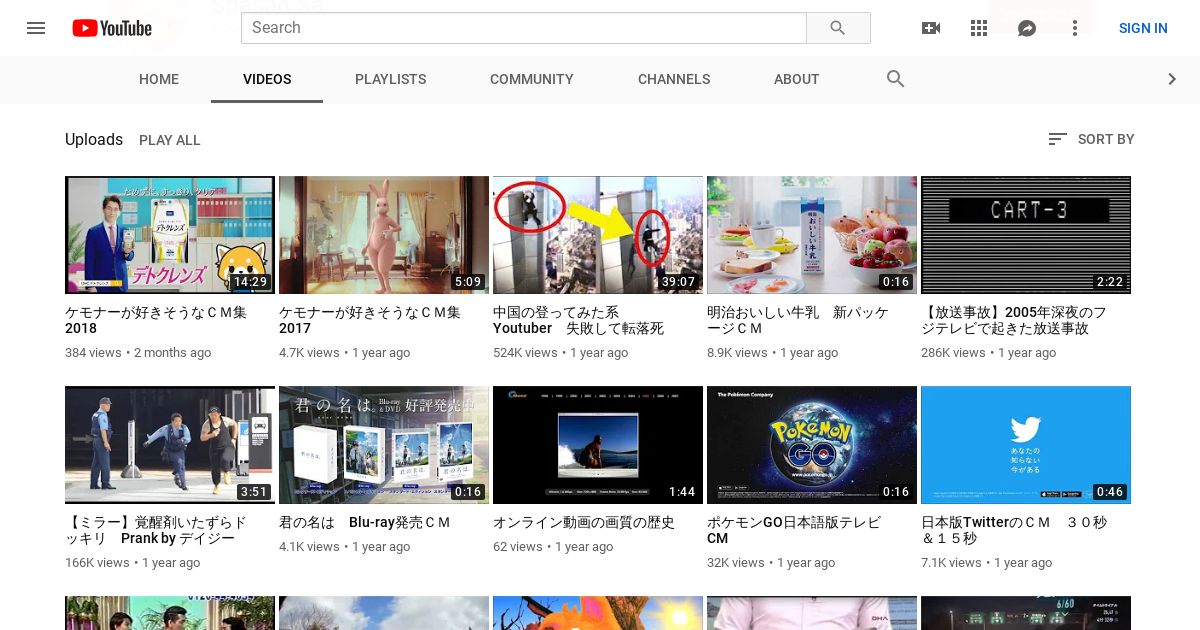Open the Sort By dropdown
The height and width of the screenshot is (630, 1200).
tap(1091, 139)
